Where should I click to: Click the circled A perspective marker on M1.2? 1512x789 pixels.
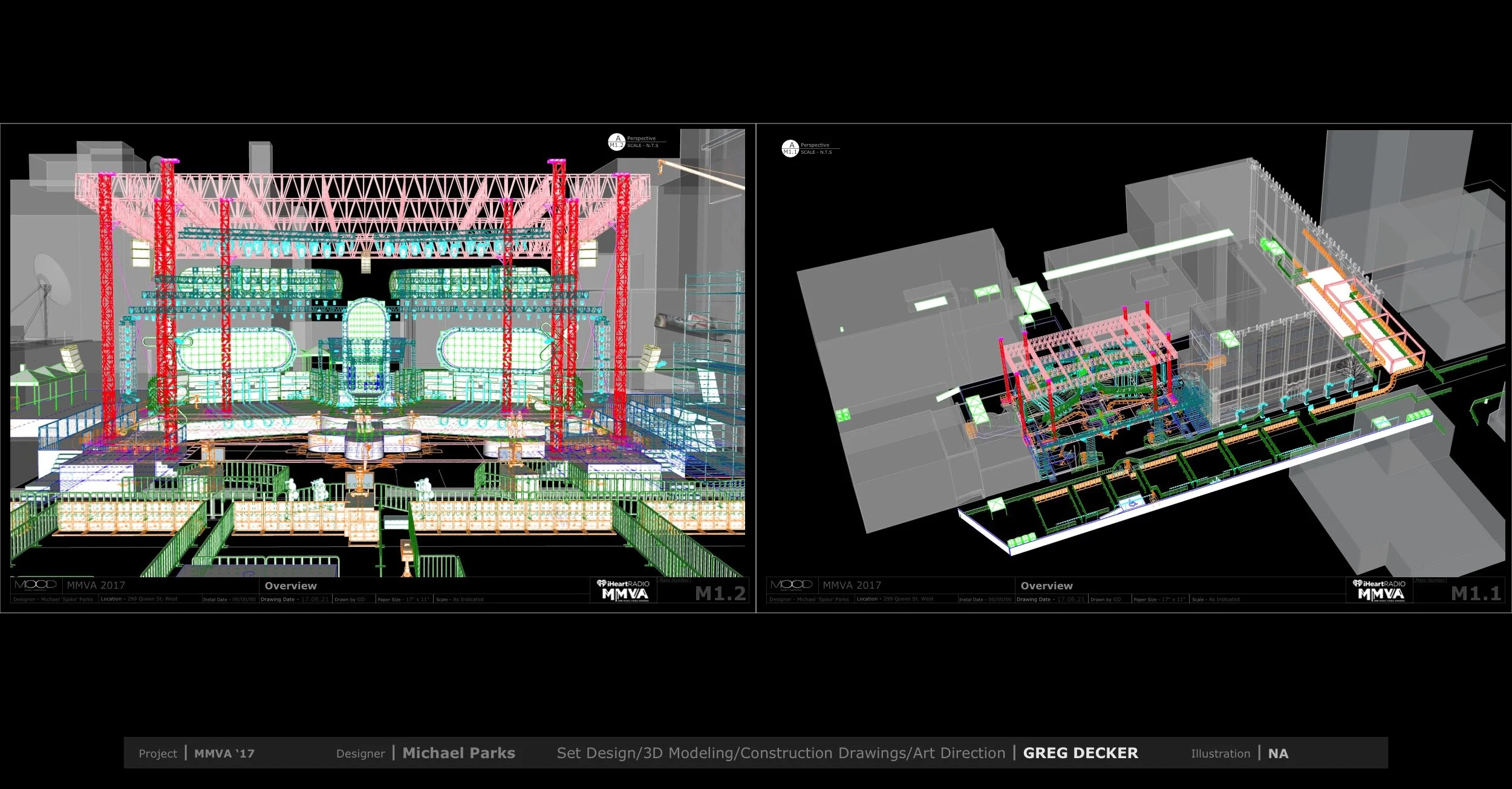click(x=616, y=141)
